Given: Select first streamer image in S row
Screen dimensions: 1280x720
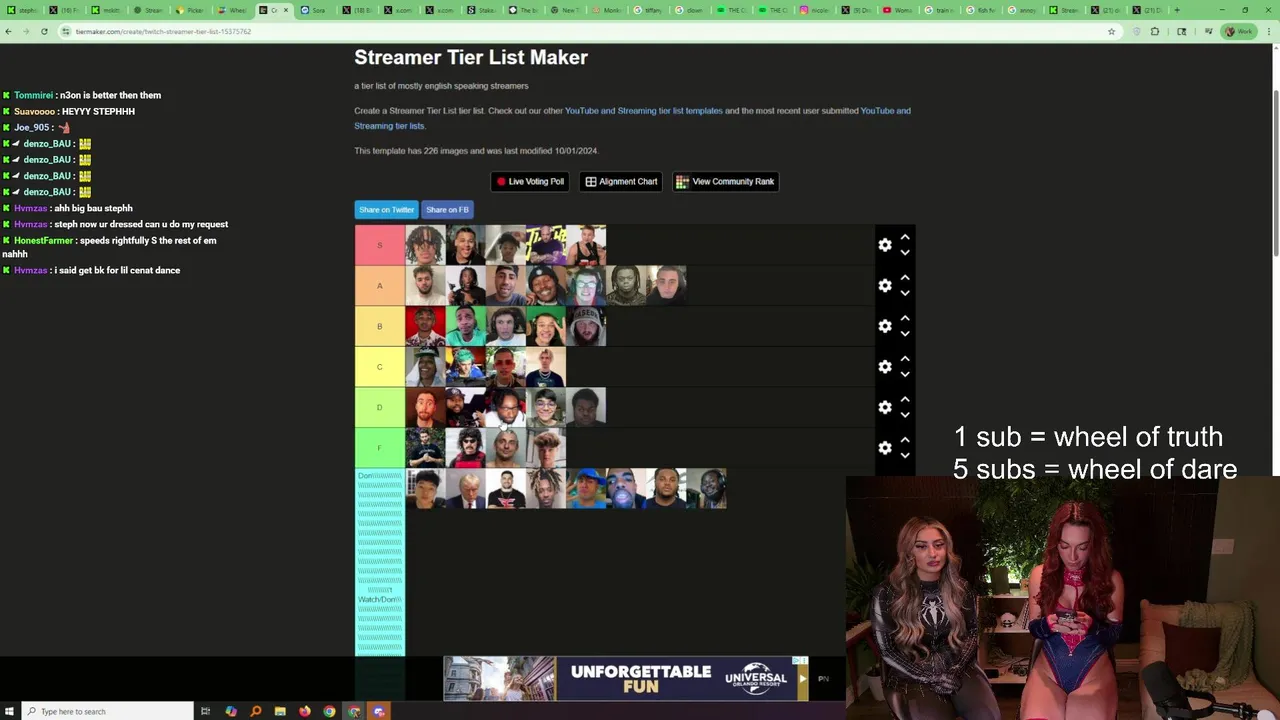Looking at the screenshot, I should [x=425, y=245].
